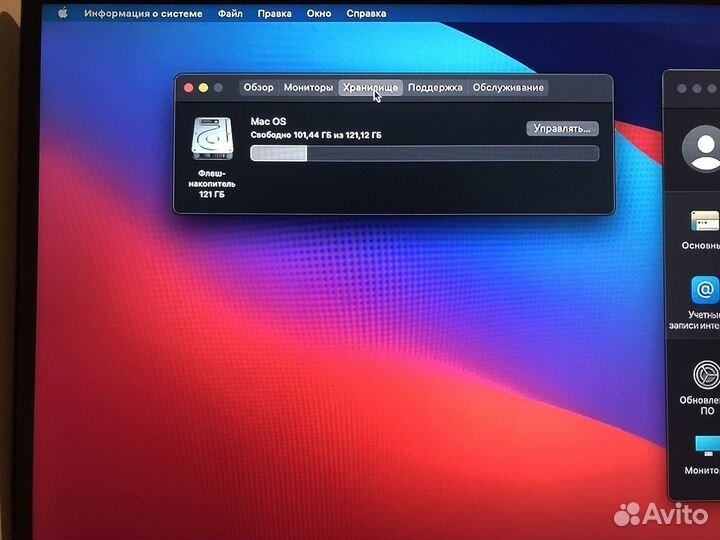Click the user account avatar icon
Screen dimensions: 720x540
[701, 148]
